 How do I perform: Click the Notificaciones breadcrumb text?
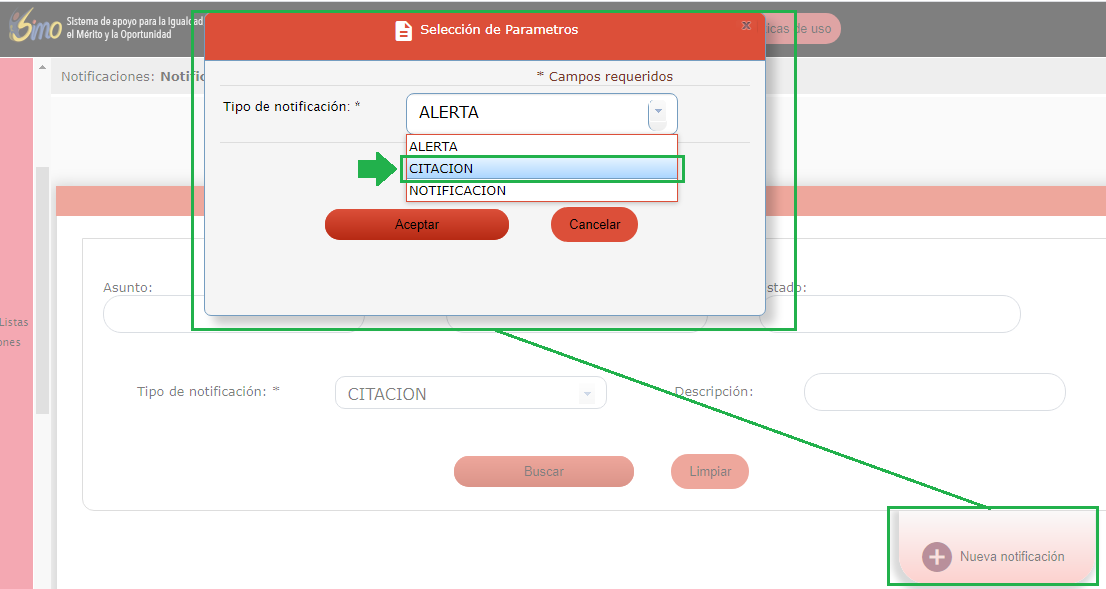(x=107, y=76)
